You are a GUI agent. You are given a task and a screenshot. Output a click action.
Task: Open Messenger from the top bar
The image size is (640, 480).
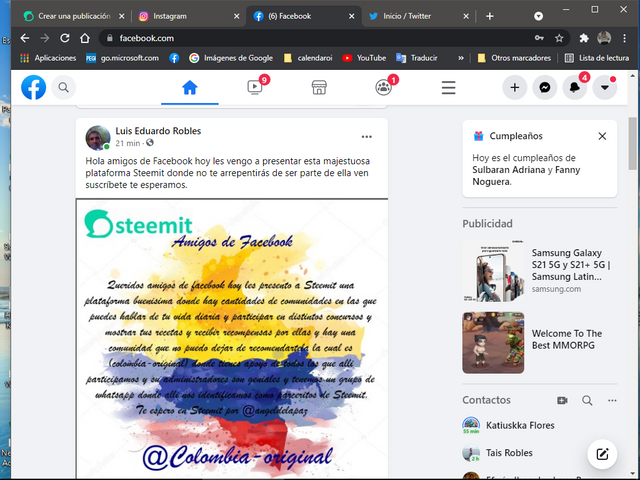click(x=545, y=87)
